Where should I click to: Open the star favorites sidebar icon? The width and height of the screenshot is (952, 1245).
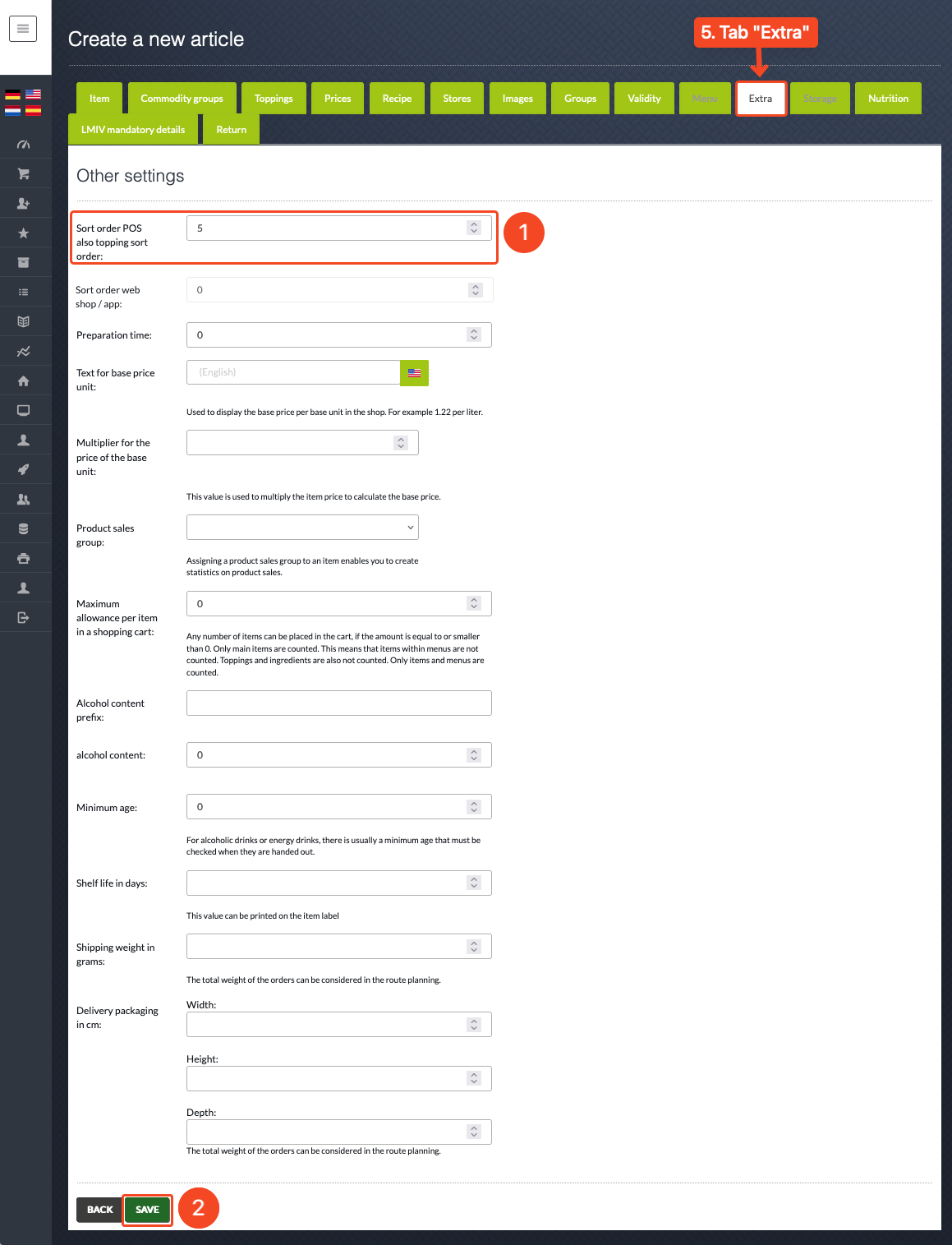click(x=24, y=233)
